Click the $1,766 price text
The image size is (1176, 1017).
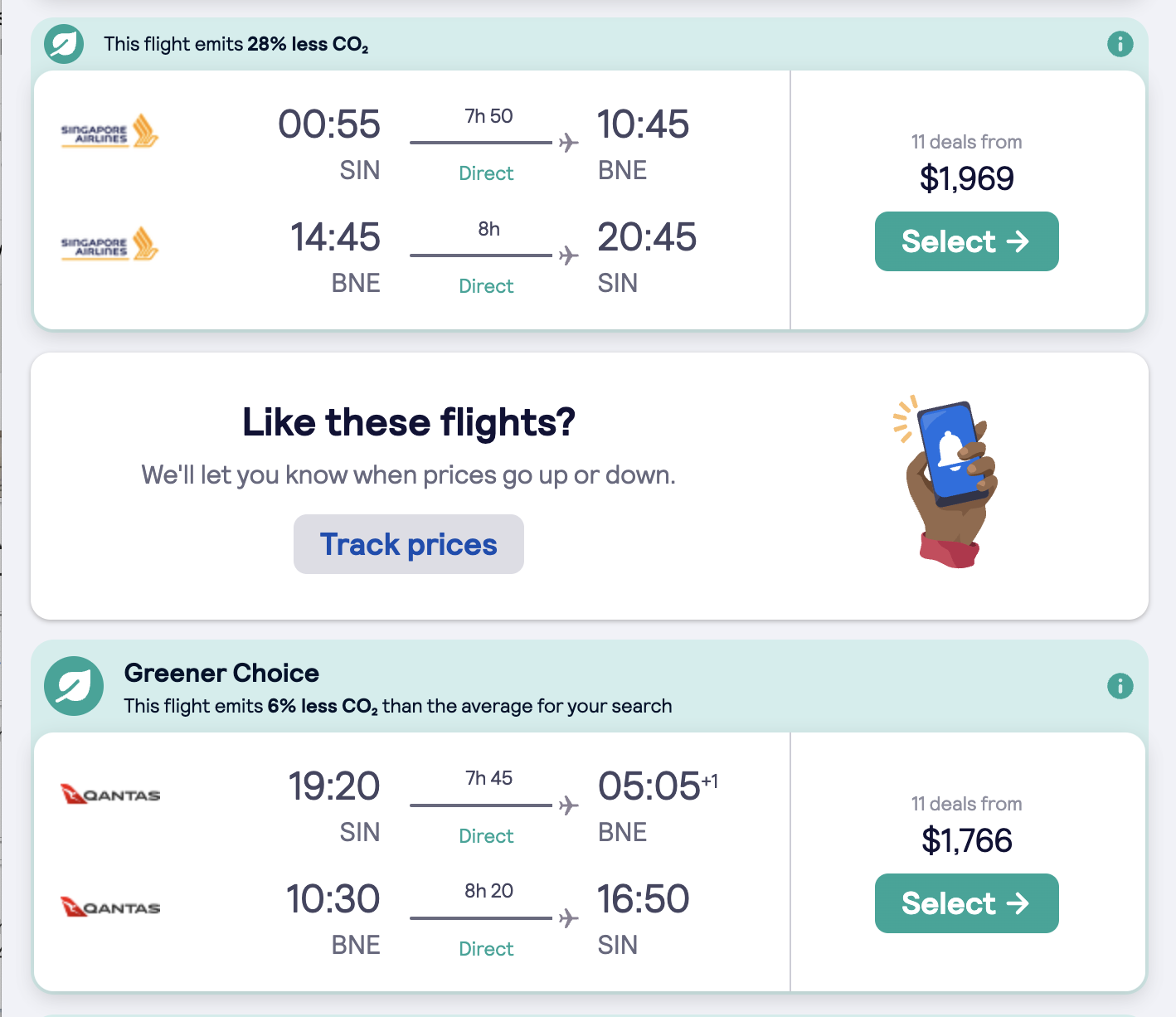(966, 840)
